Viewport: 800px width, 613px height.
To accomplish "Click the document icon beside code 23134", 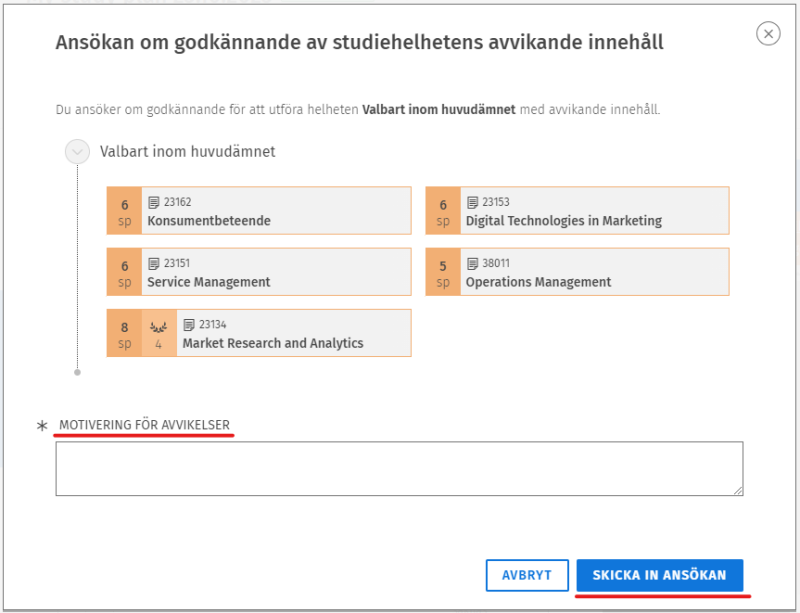I will (x=189, y=325).
